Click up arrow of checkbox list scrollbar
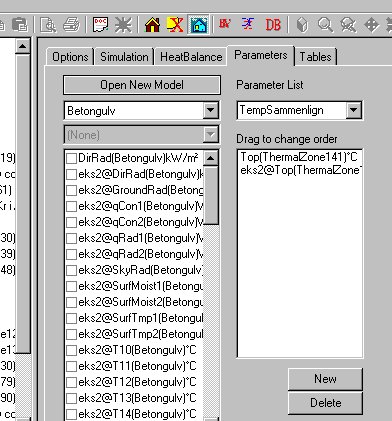This screenshot has width=392, height=421. tap(211, 158)
